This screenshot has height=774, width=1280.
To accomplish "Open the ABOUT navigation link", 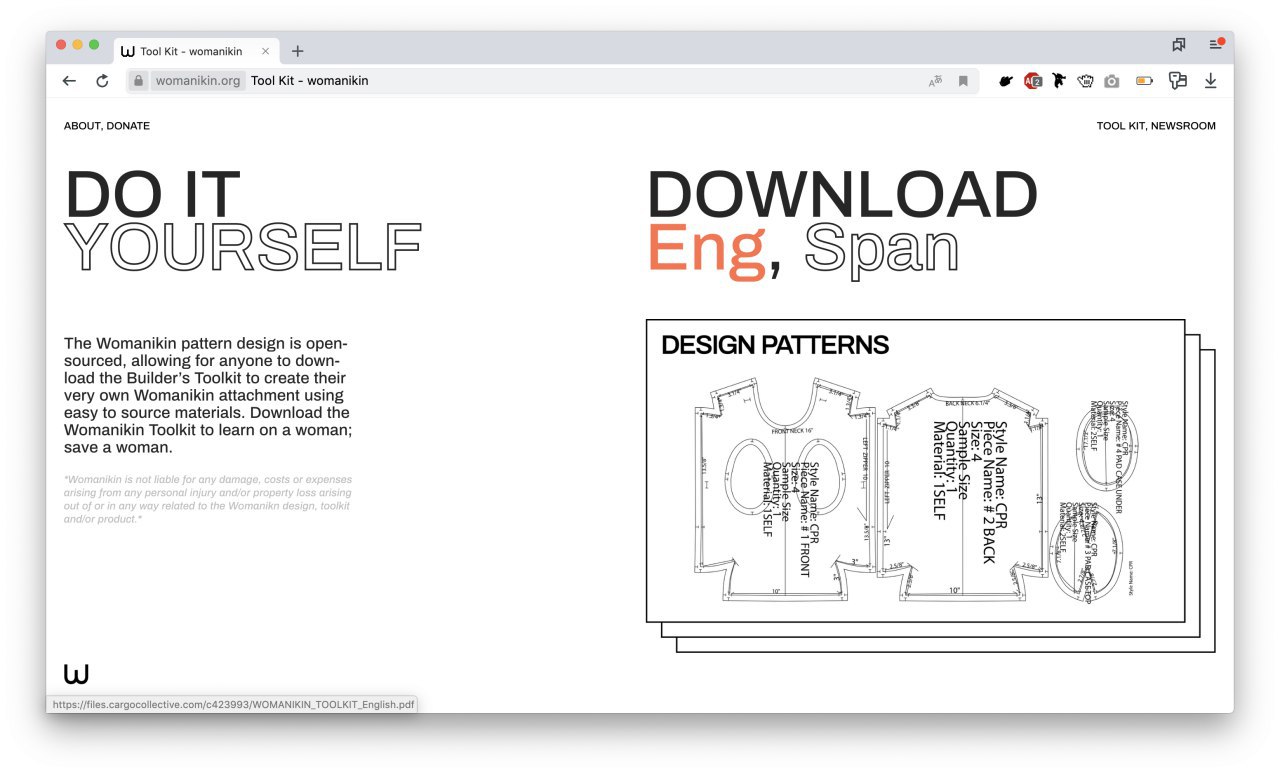I will point(82,126).
